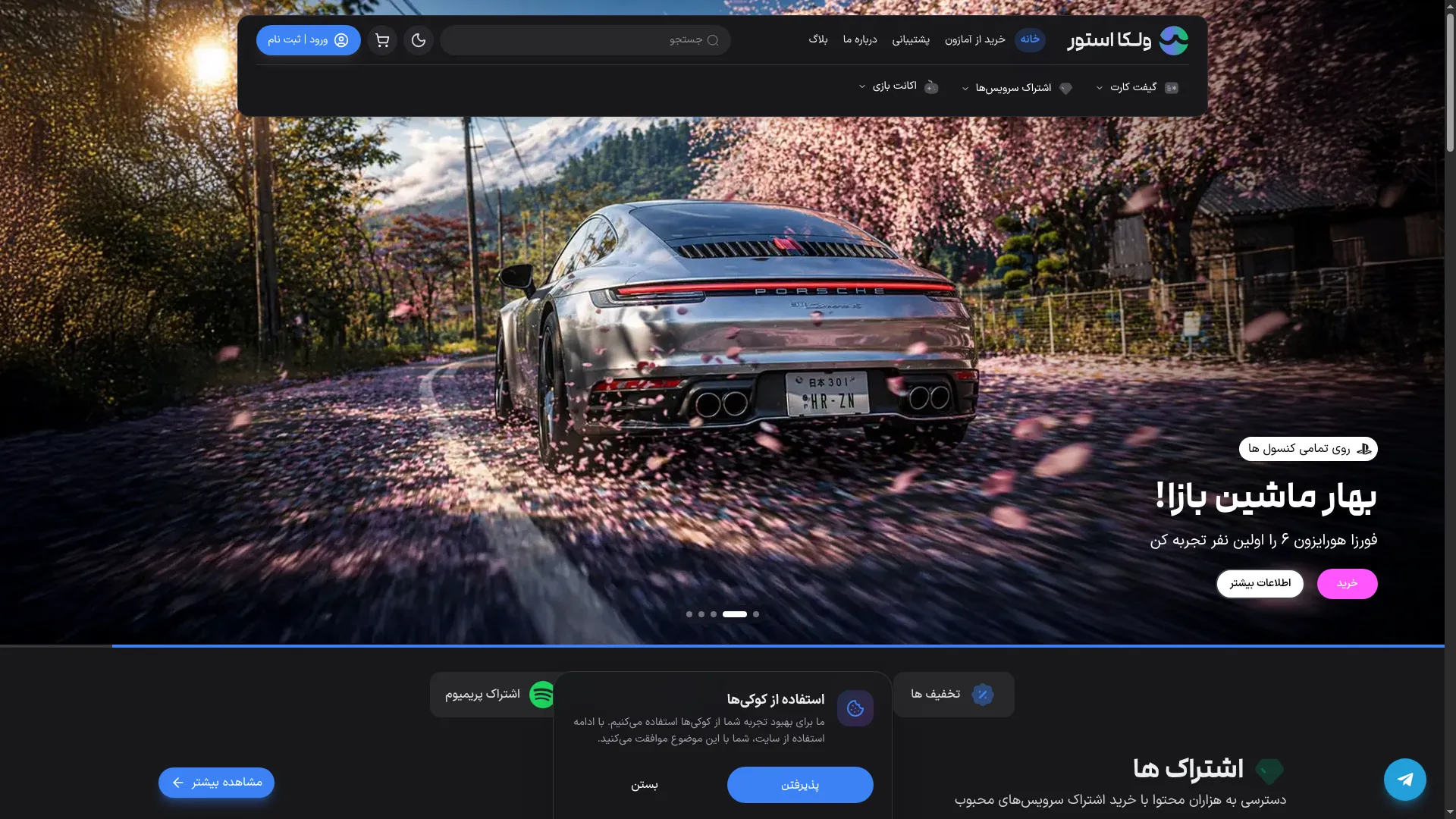This screenshot has width=1456, height=819.
Task: Click the green gem icon beside اشتراک ها heading
Action: pyautogui.click(x=1269, y=771)
